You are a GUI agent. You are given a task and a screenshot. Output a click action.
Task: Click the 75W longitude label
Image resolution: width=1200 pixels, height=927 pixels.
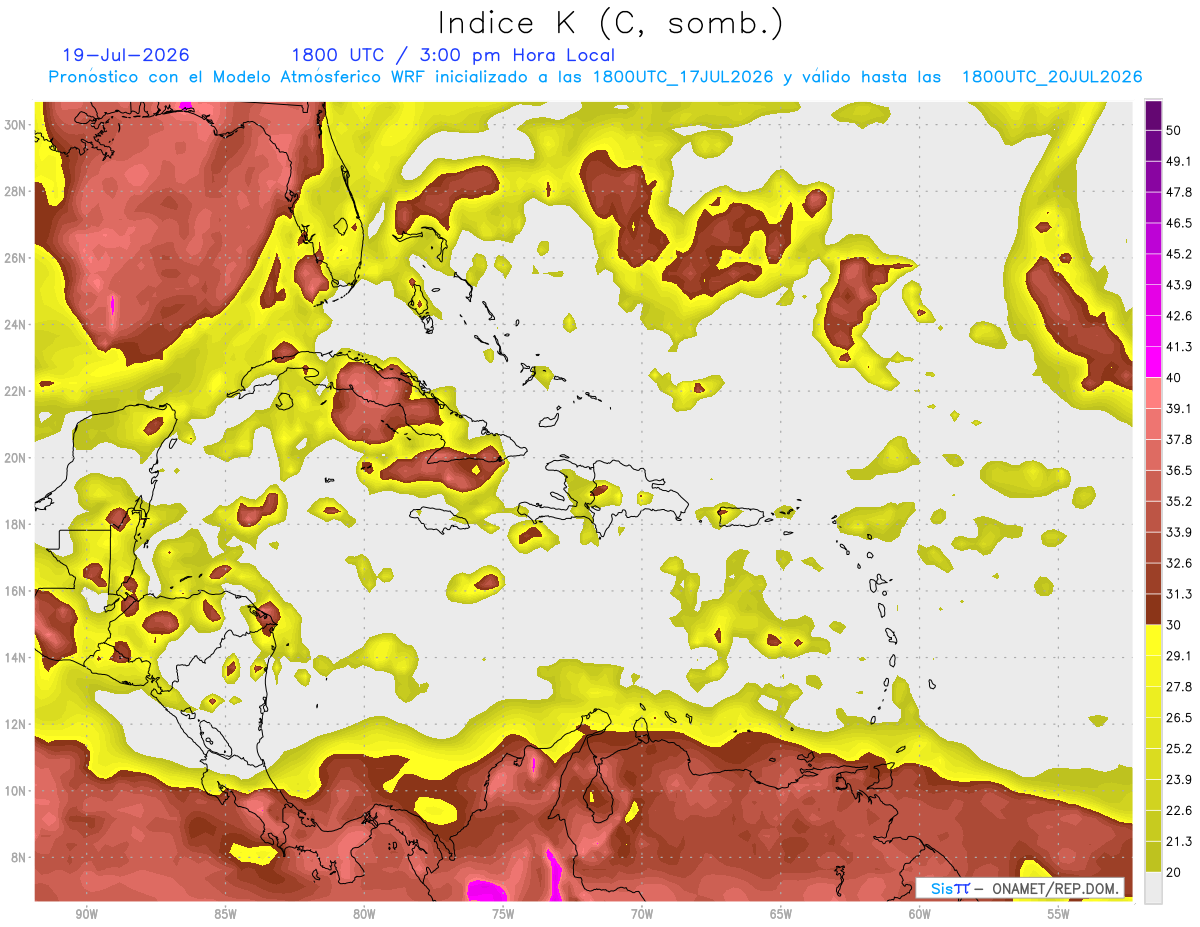pyautogui.click(x=503, y=914)
